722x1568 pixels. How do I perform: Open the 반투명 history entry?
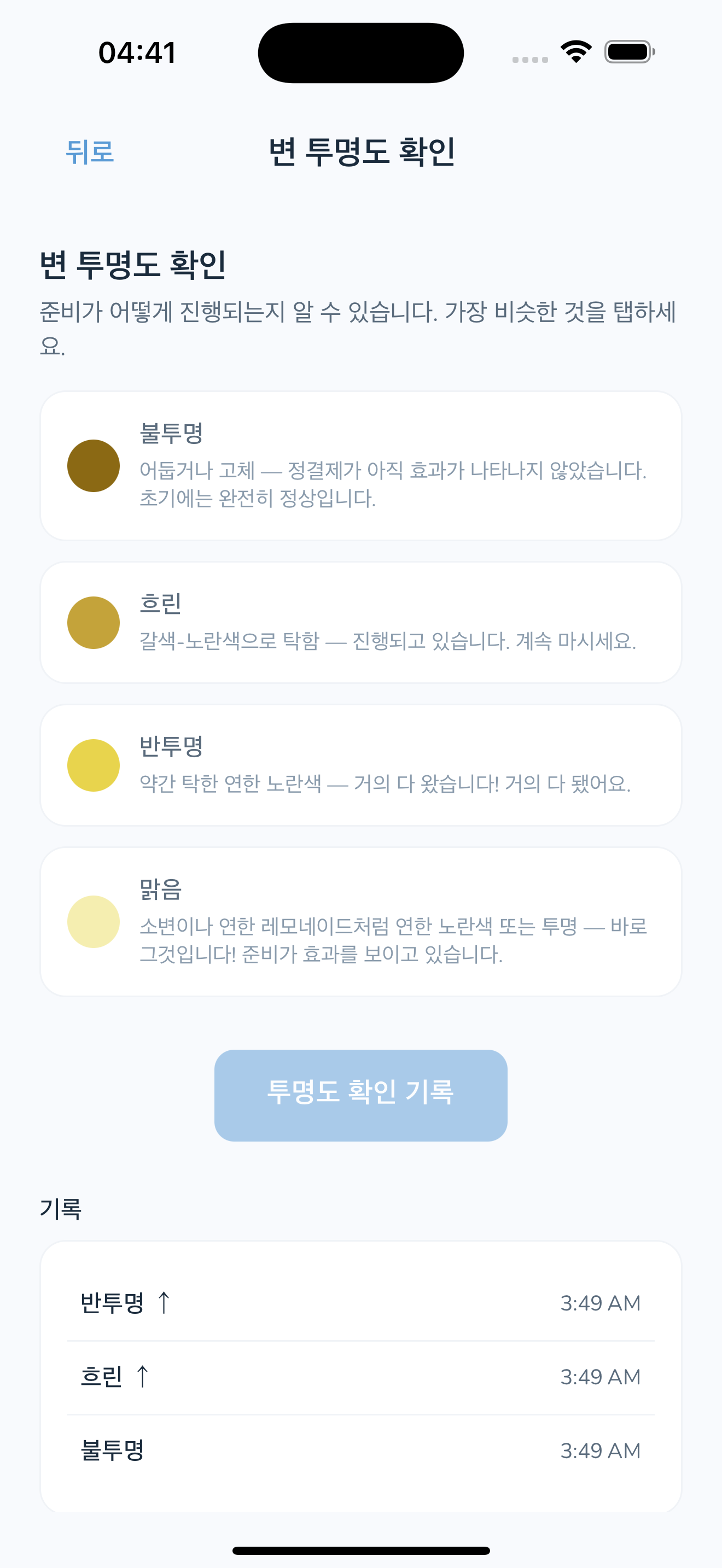pos(361,1303)
